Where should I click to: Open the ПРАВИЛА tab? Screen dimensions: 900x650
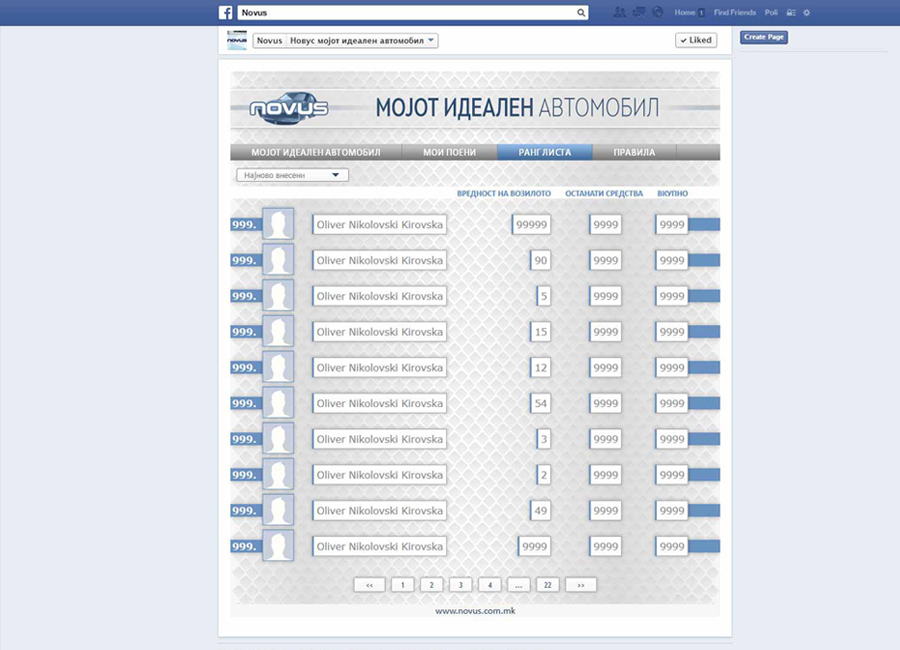coord(634,152)
